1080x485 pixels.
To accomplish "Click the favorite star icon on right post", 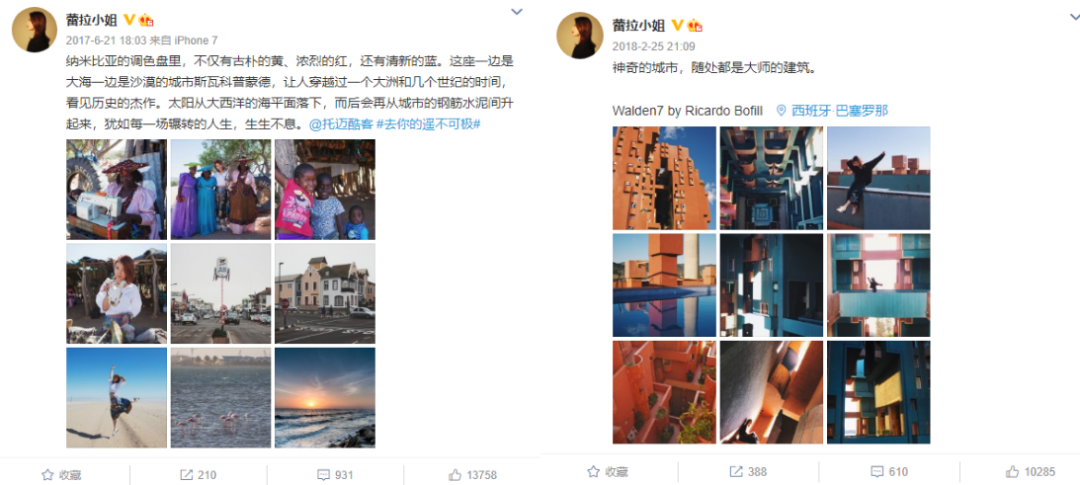I will 593,472.
